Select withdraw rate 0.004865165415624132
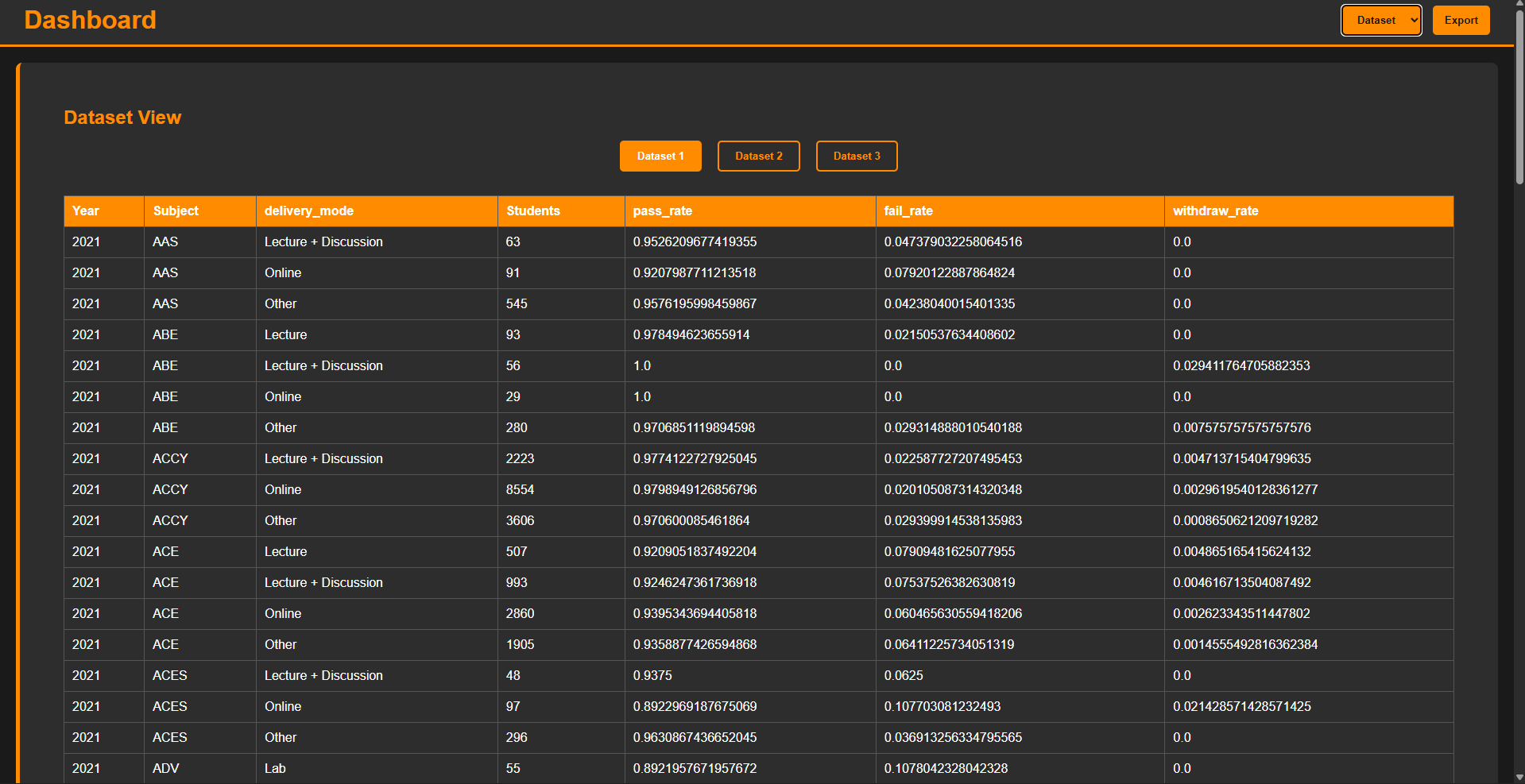The height and width of the screenshot is (784, 1525). [x=1309, y=552]
